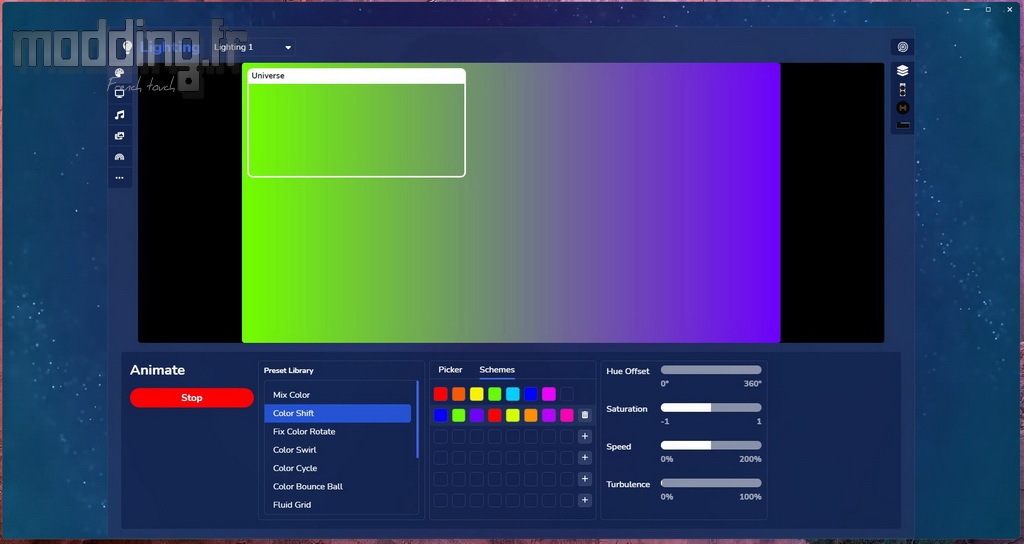Select the fan device icon under layers
The width and height of the screenshot is (1024, 544).
pyautogui.click(x=903, y=90)
